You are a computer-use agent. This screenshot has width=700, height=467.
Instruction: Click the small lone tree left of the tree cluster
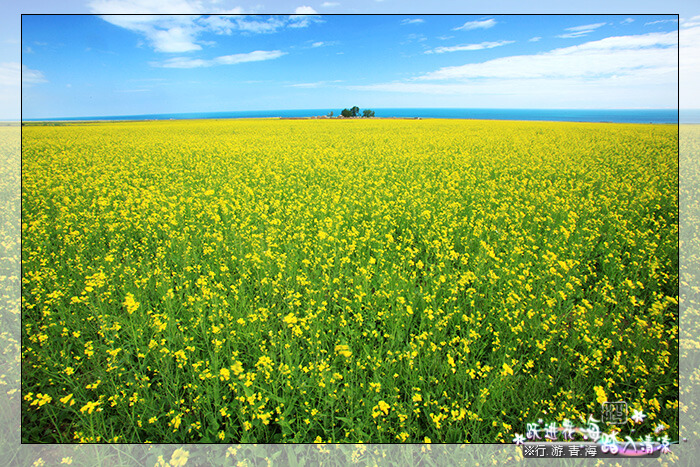click(x=331, y=114)
